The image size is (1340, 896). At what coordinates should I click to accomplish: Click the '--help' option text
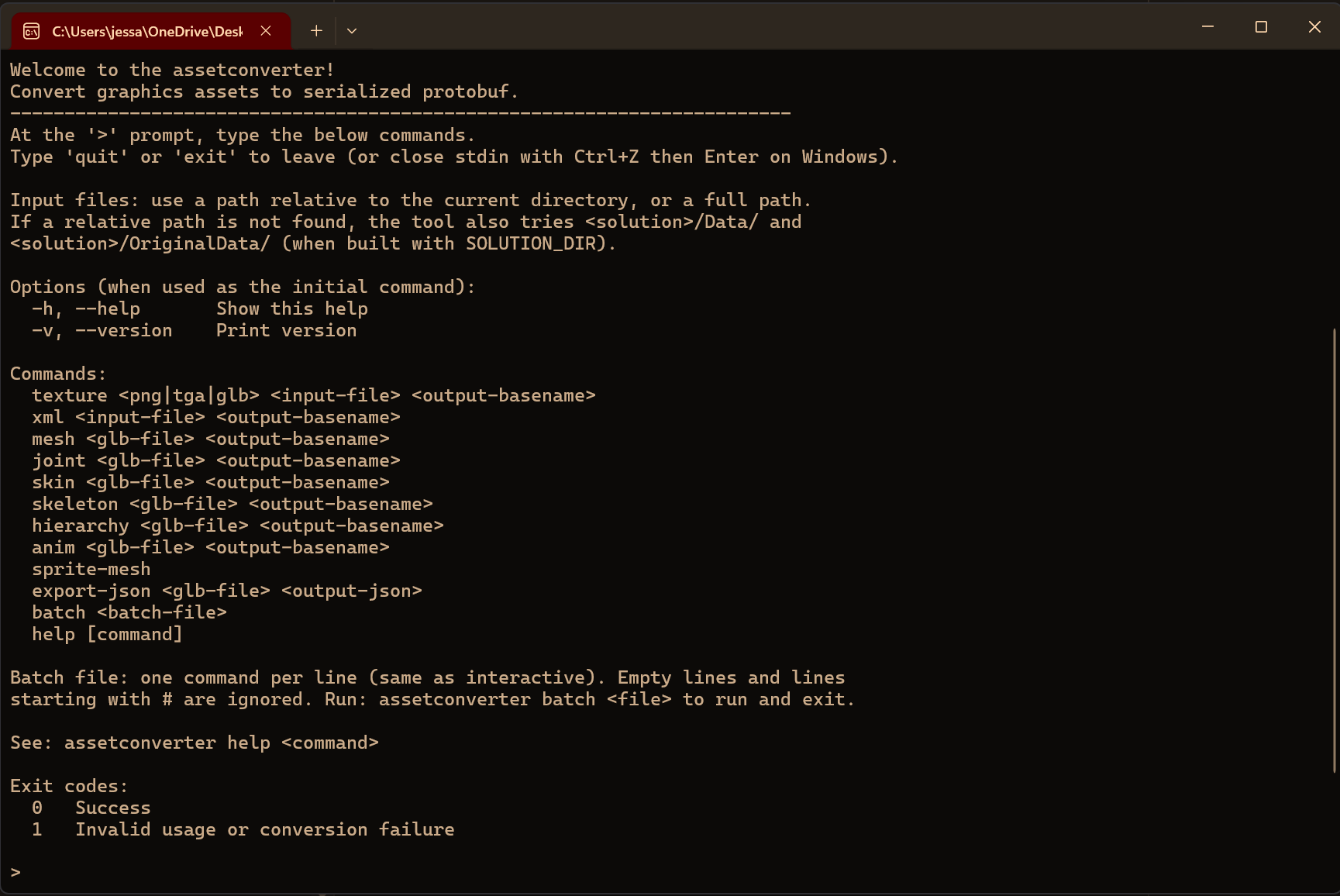108,309
